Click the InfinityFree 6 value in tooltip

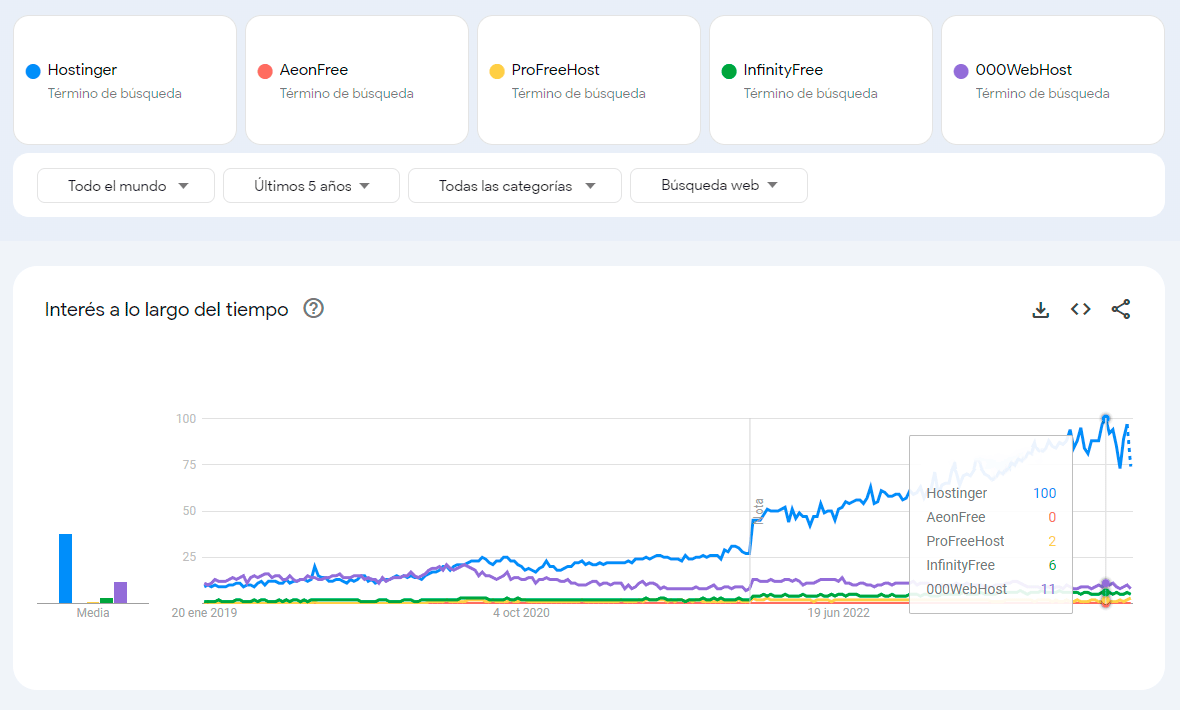tap(1052, 565)
